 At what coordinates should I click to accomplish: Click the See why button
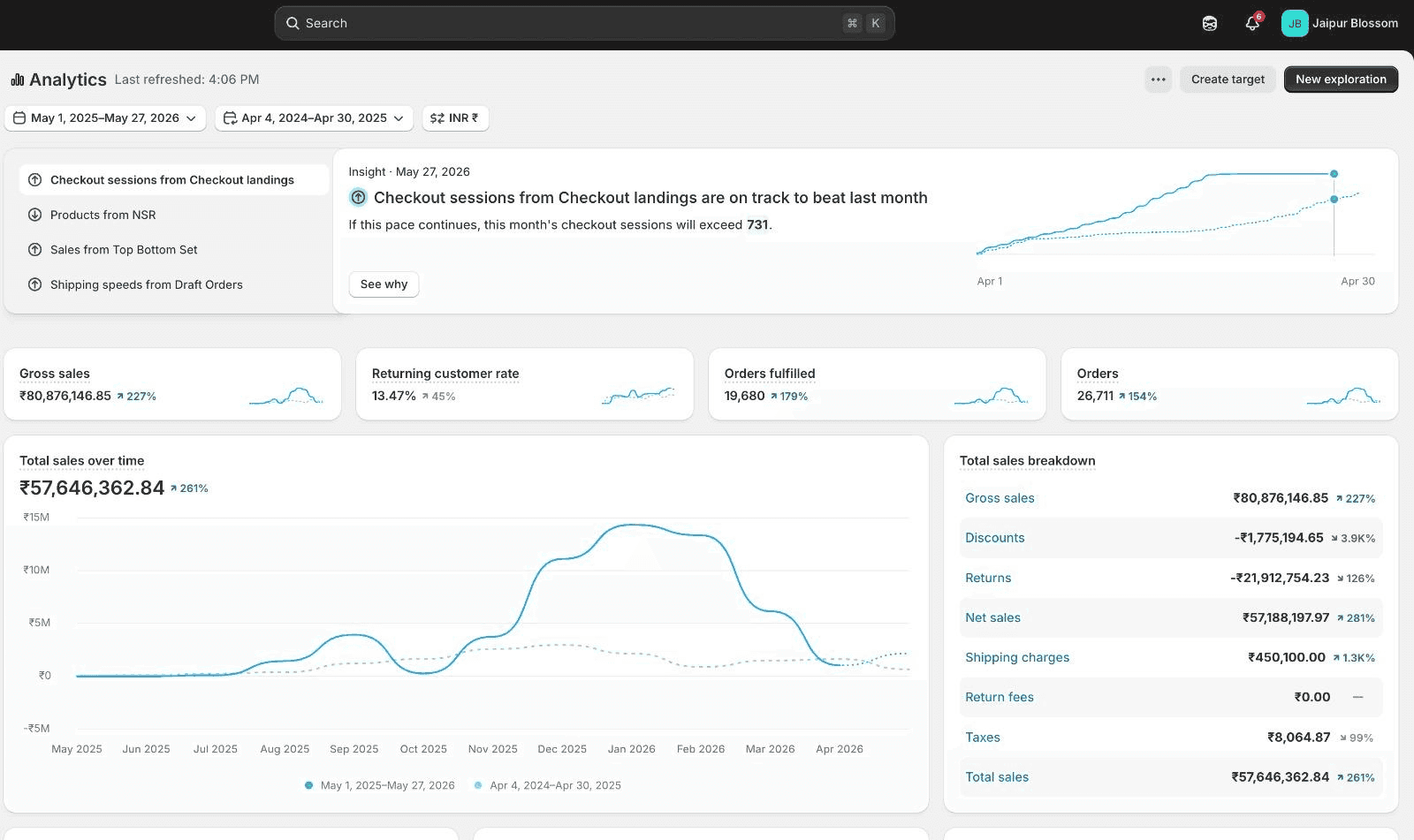(x=384, y=284)
